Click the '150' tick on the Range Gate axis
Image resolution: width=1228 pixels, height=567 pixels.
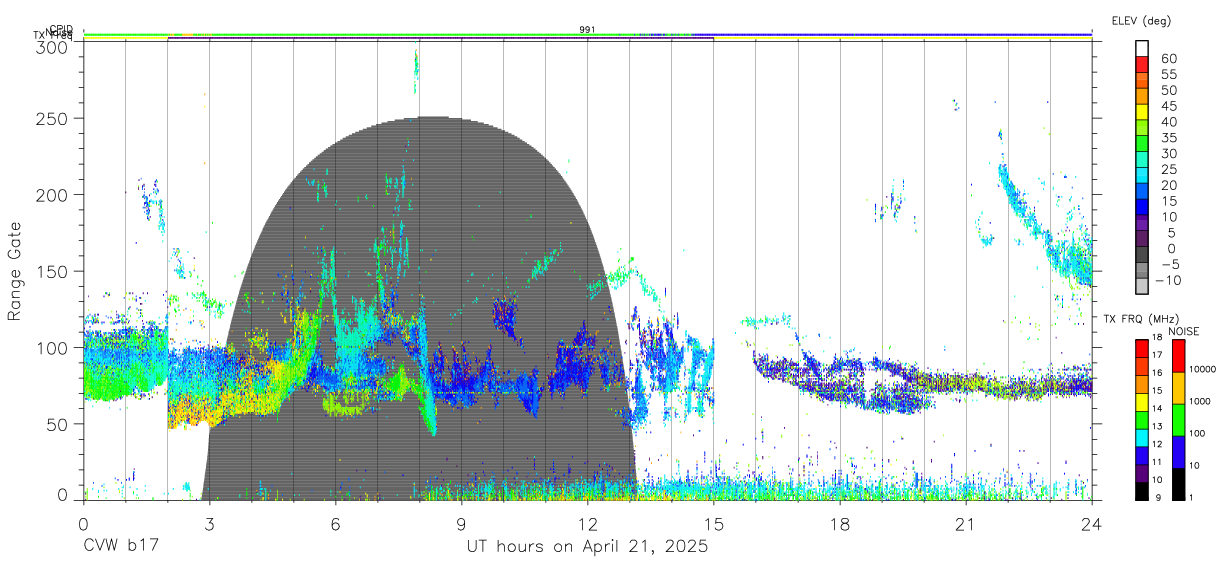pyautogui.click(x=53, y=271)
